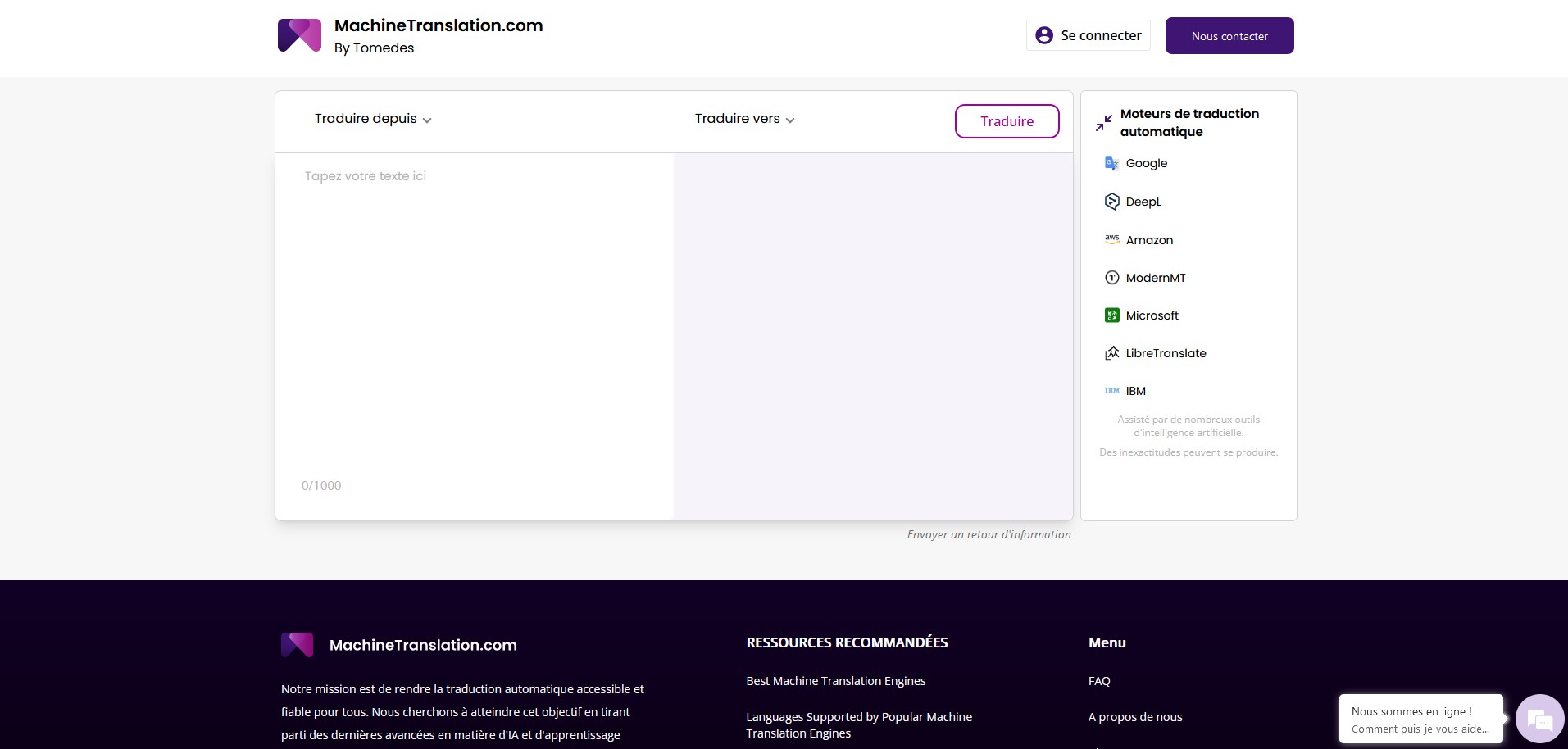This screenshot has width=1568, height=749.
Task: Click the Amazon engine label
Action: (x=1149, y=240)
